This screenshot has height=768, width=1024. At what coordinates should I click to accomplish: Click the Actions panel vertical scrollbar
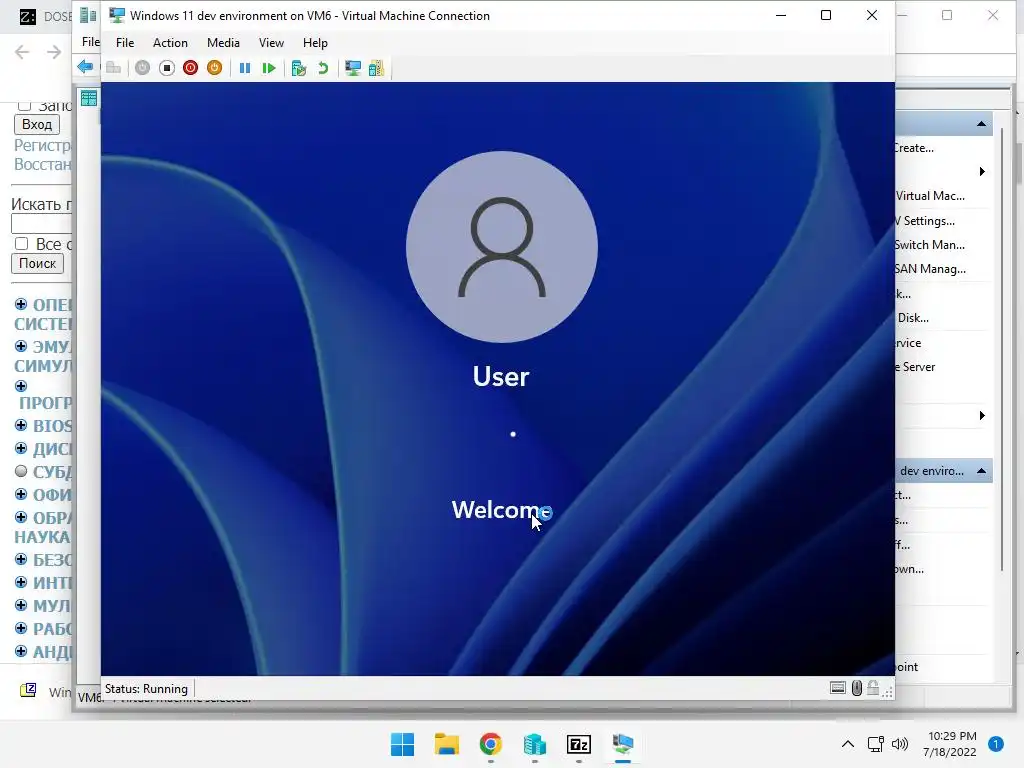pyautogui.click(x=1001, y=349)
